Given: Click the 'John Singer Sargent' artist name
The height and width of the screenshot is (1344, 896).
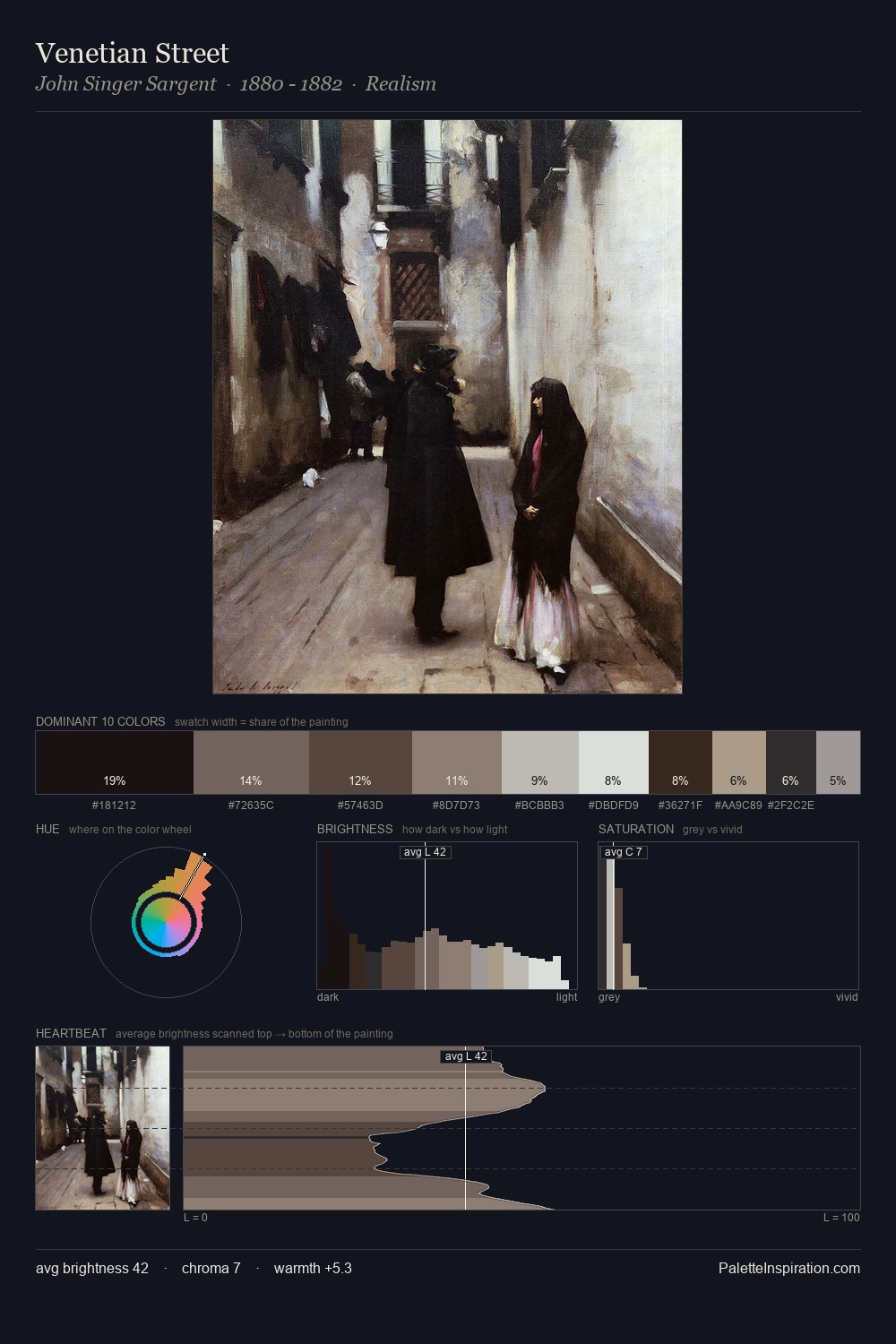Looking at the screenshot, I should pyautogui.click(x=125, y=84).
